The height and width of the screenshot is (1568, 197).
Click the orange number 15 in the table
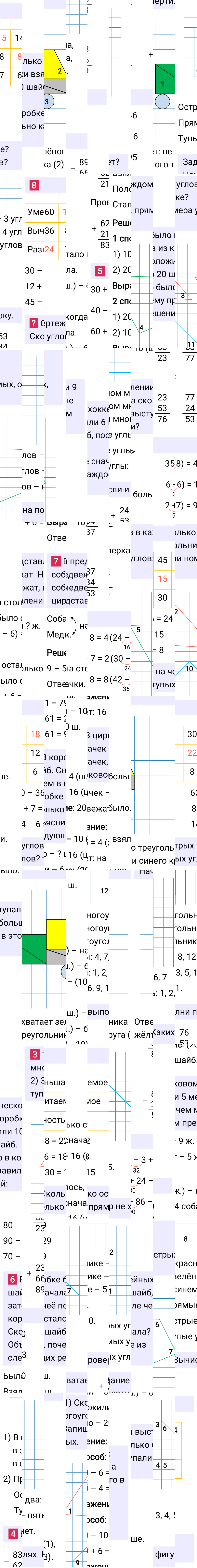coord(162,579)
